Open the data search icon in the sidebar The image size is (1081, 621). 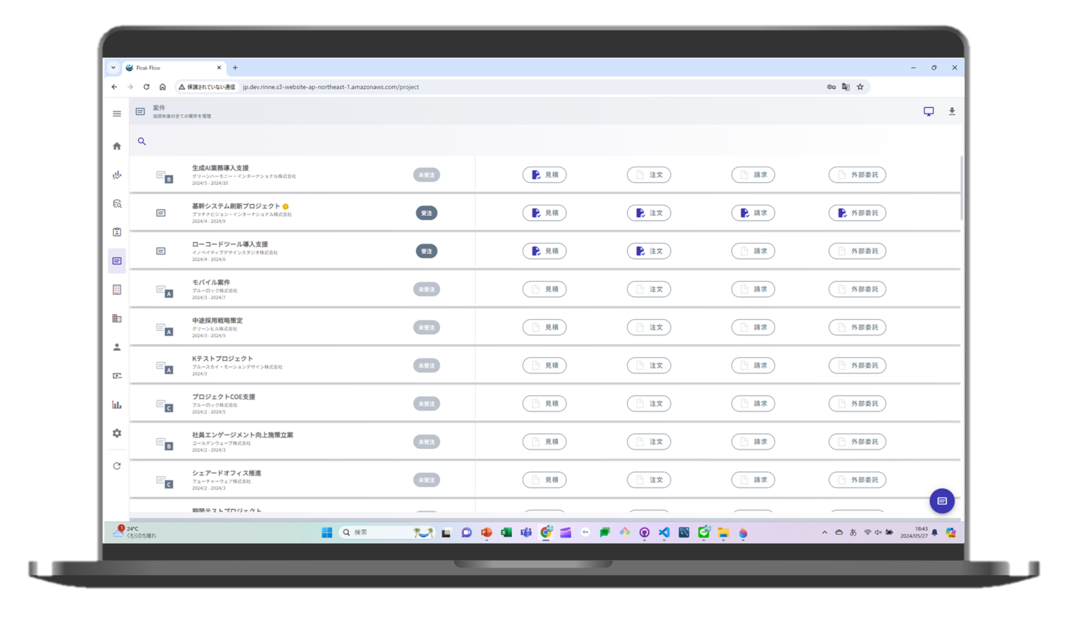[x=117, y=203]
